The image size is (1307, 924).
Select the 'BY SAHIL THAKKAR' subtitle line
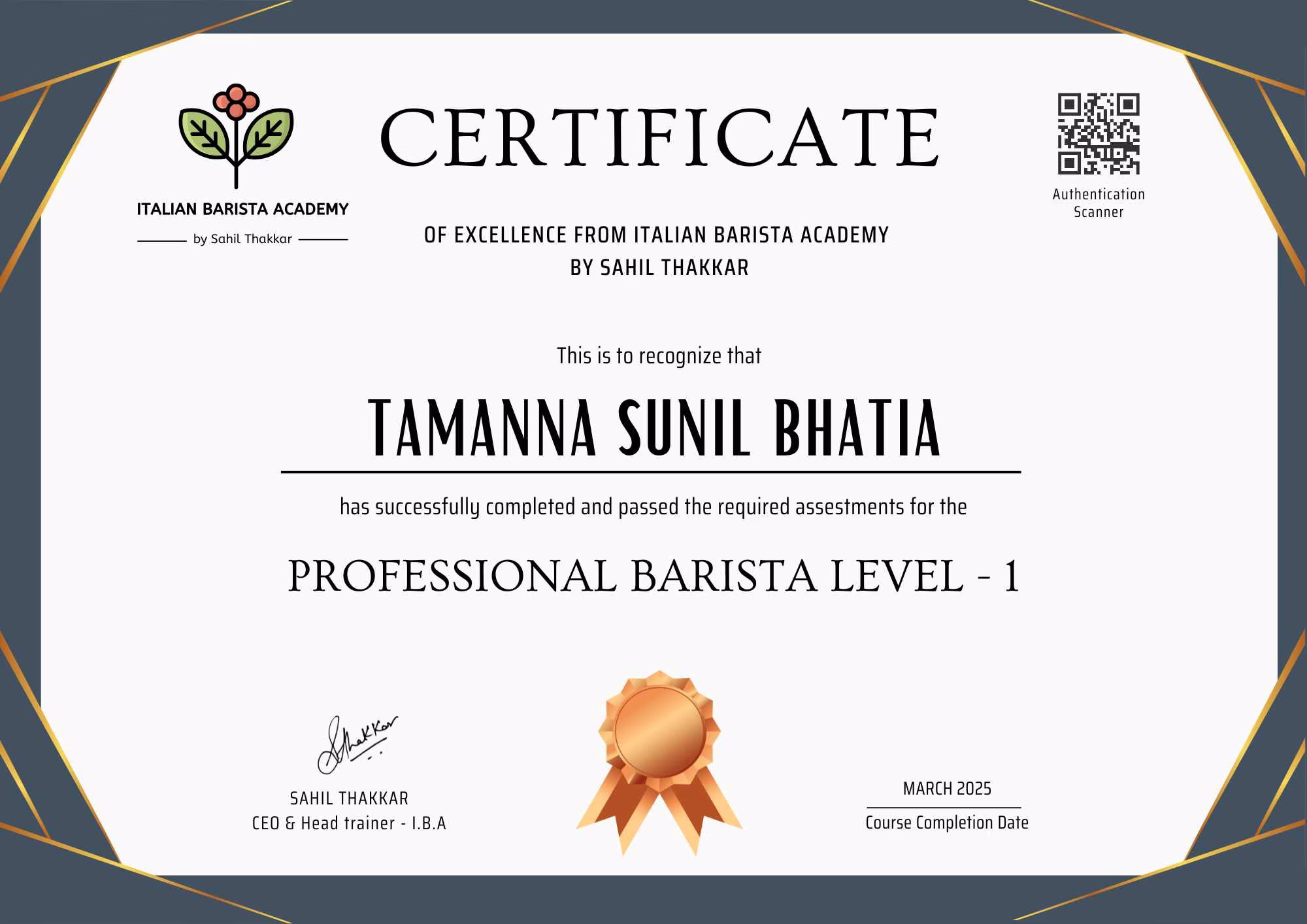(659, 268)
